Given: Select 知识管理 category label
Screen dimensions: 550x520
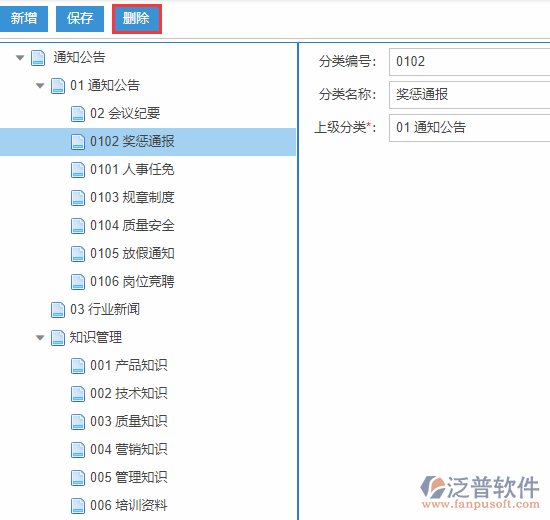Looking at the screenshot, I should click(x=96, y=337).
